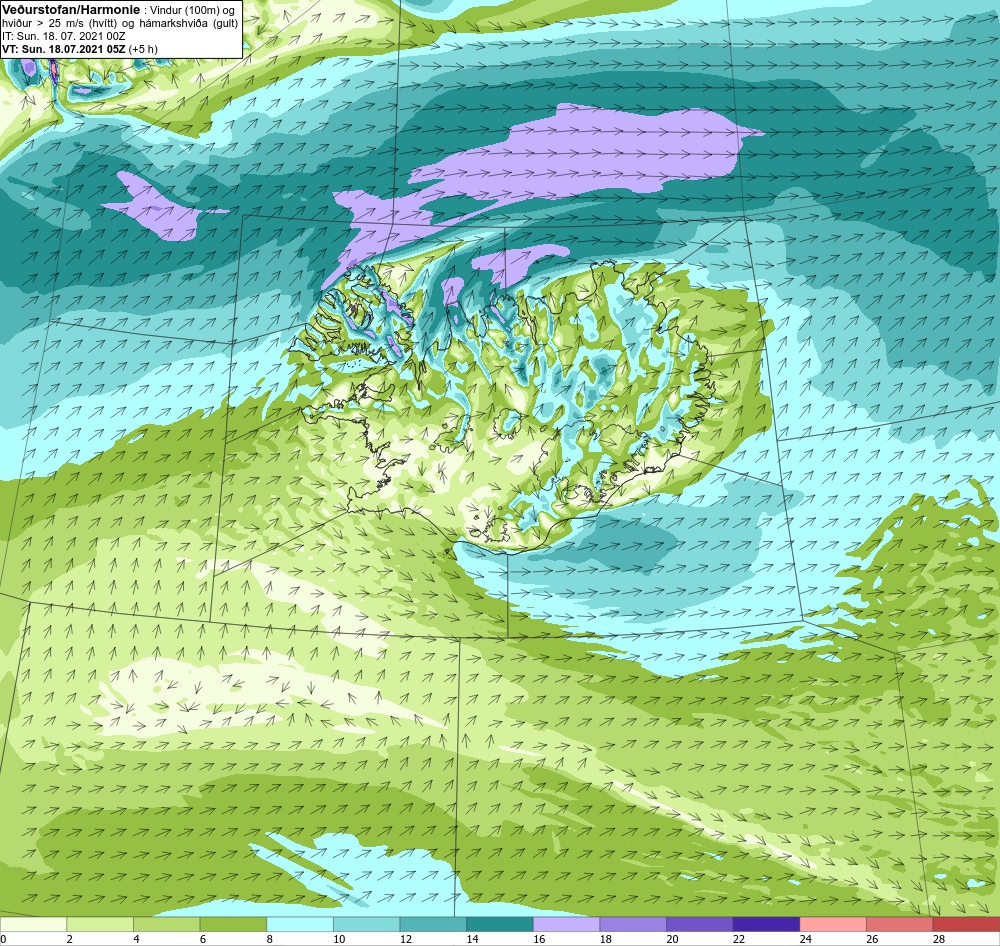Click the light pink 24–26 swatch
This screenshot has height=946, width=1000.
pyautogui.click(x=833, y=924)
